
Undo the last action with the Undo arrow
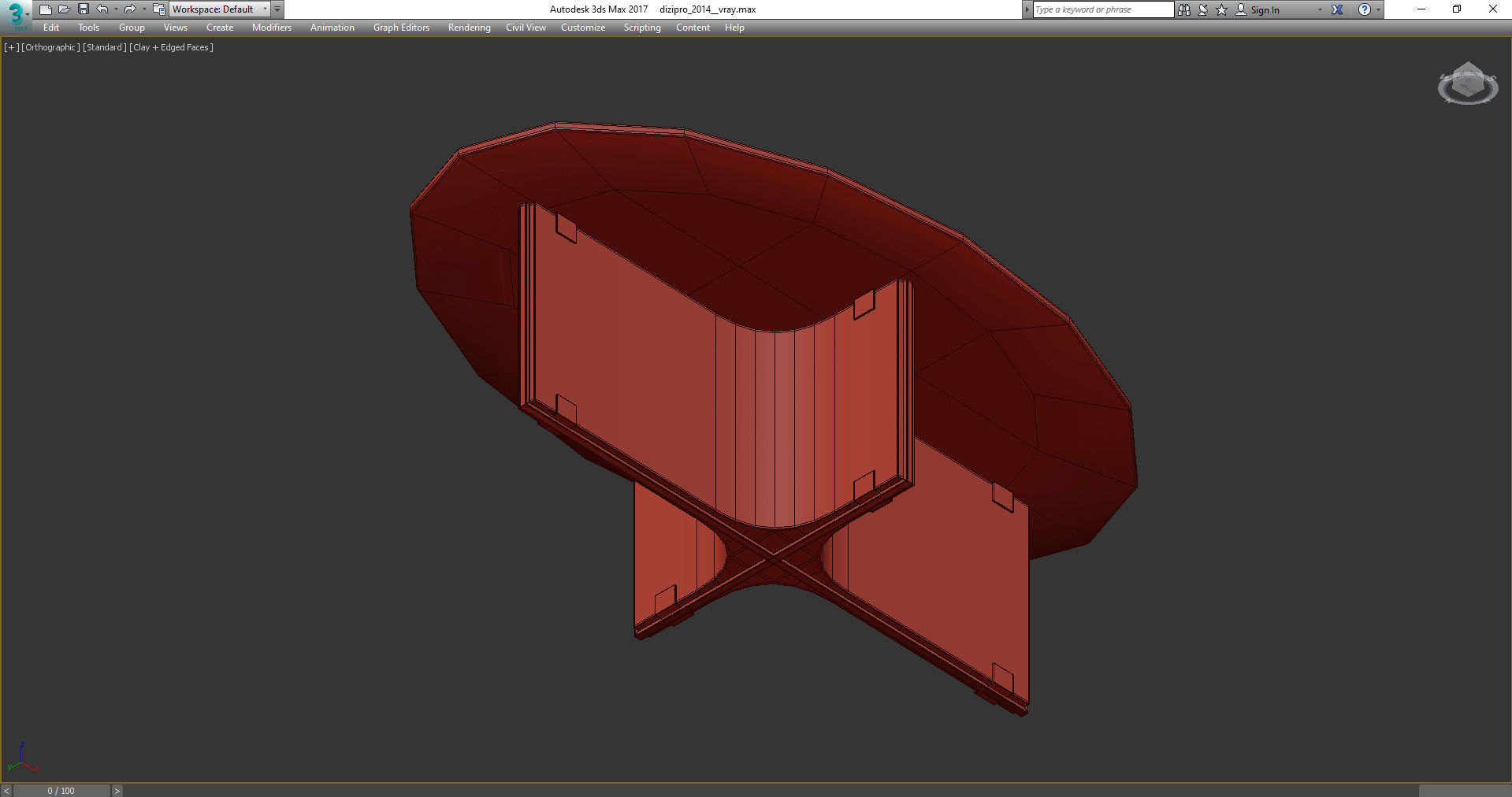tap(102, 9)
